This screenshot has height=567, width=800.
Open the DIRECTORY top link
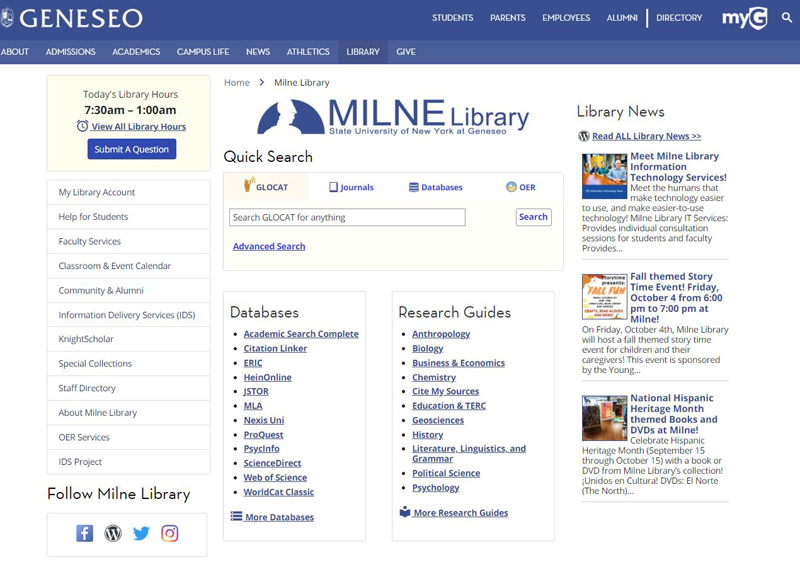pos(679,18)
